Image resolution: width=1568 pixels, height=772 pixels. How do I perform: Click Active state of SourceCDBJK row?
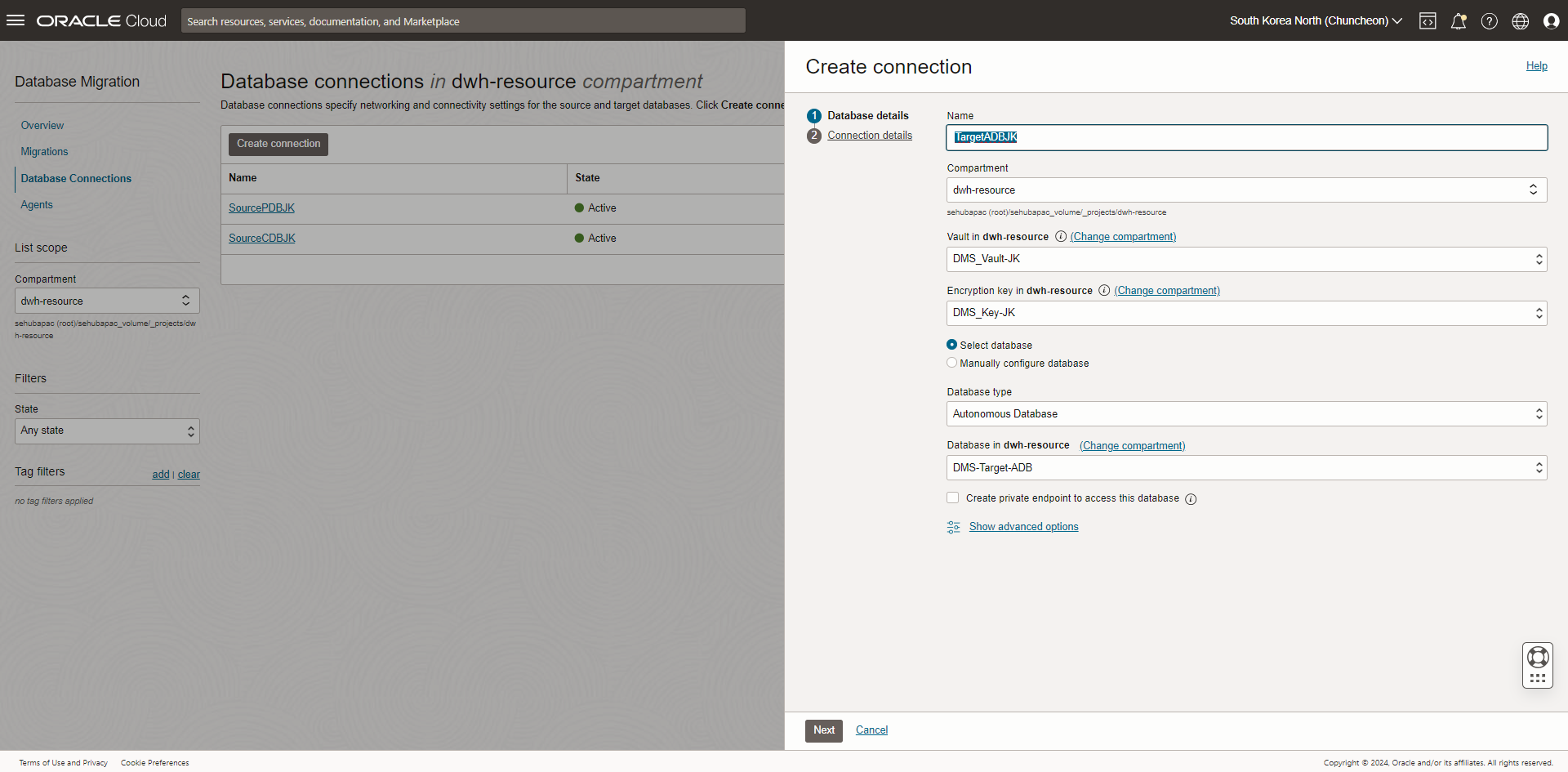tap(596, 239)
